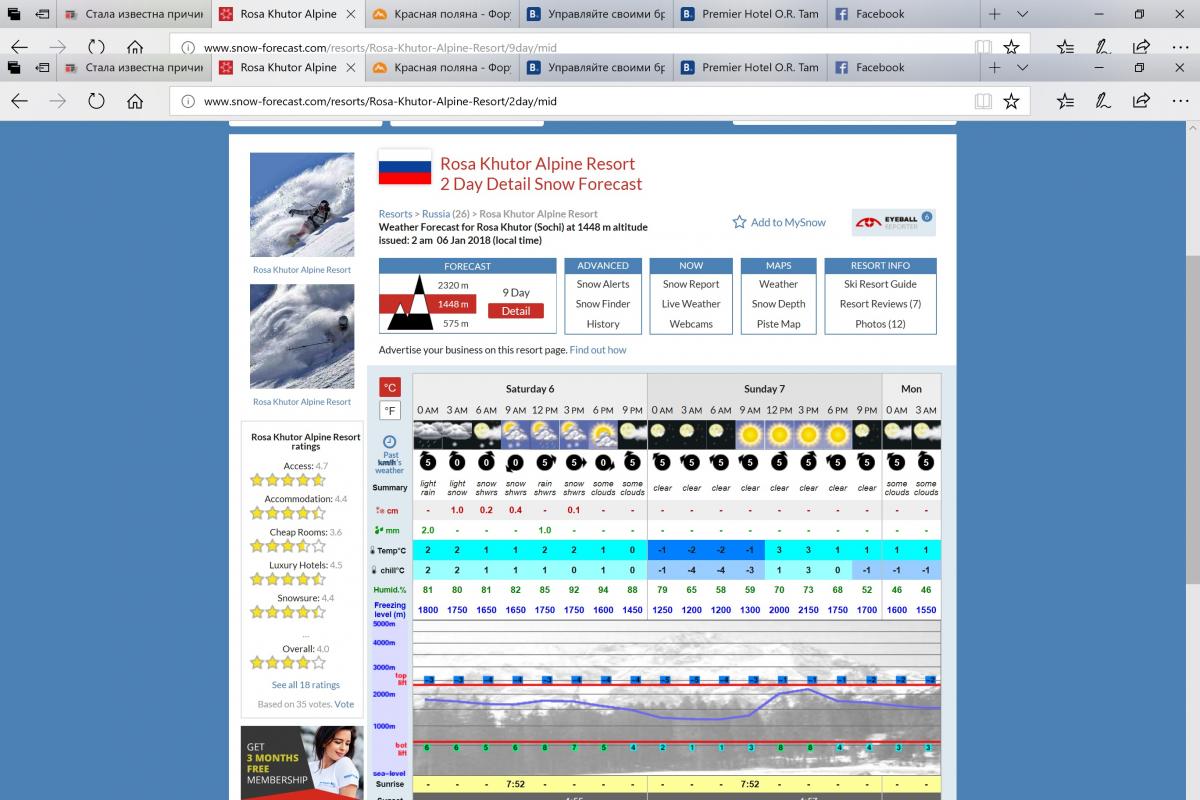Click Saturday 6 PM partly cloudy weather icon
The image size is (1200, 800).
click(x=603, y=434)
